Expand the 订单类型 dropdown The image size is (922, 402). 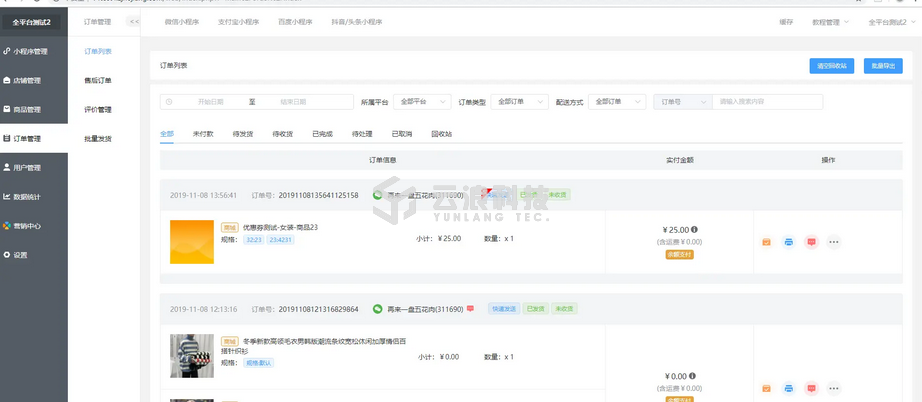pyautogui.click(x=519, y=101)
